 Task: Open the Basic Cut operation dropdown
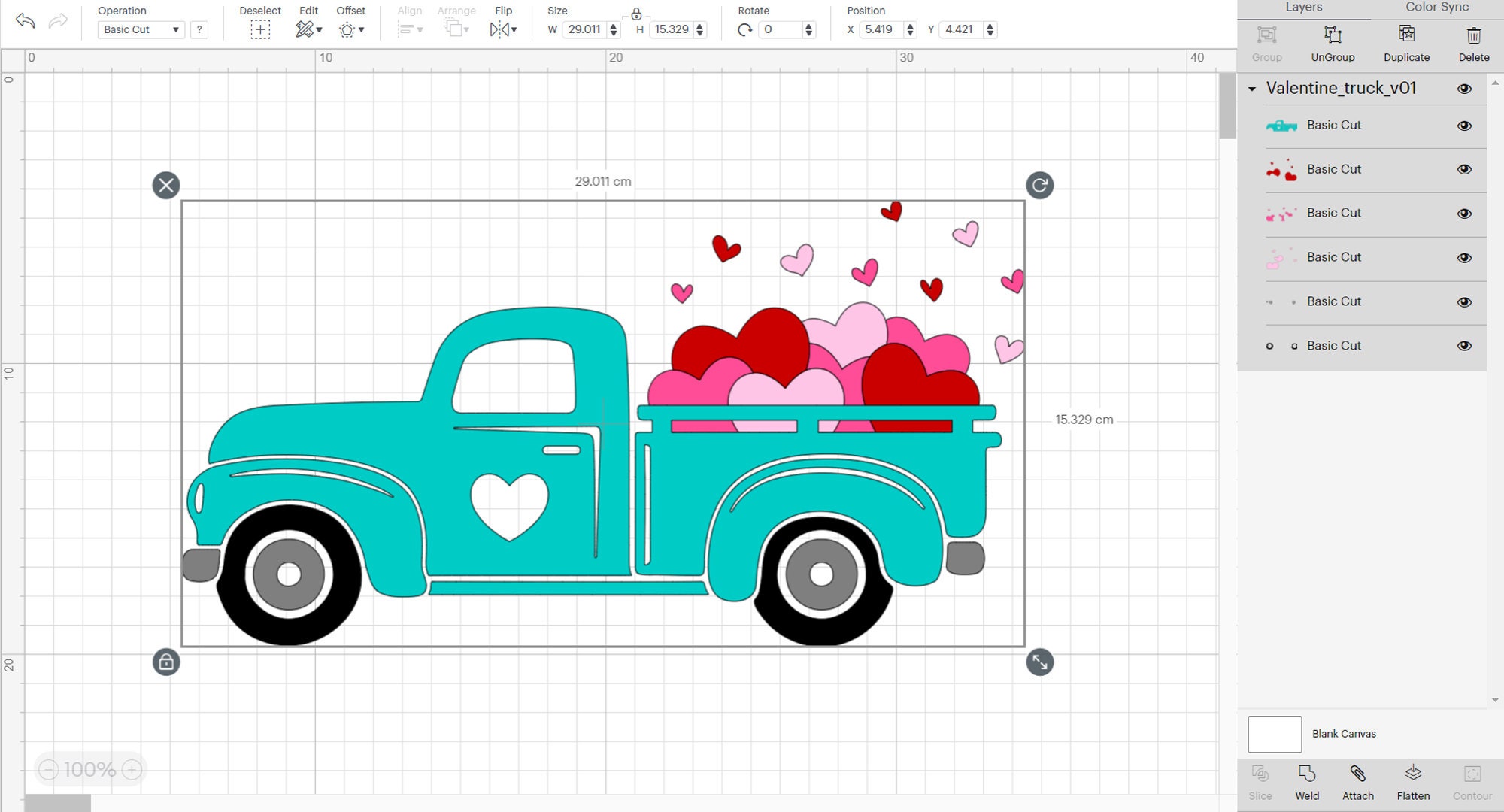pos(141,29)
